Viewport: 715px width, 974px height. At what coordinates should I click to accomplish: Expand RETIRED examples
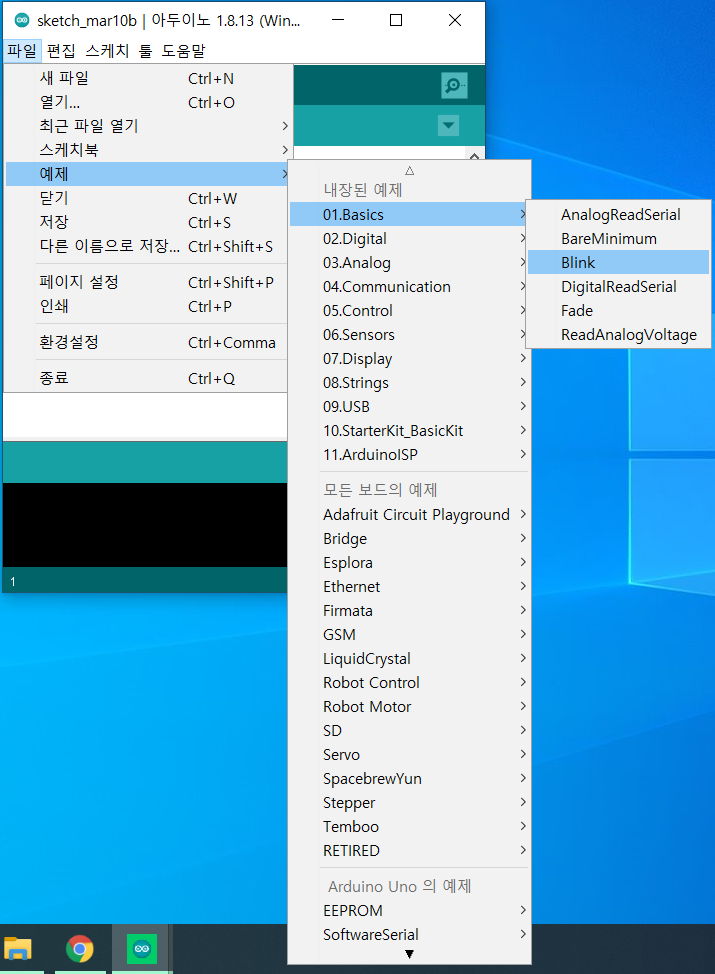pyautogui.click(x=409, y=850)
